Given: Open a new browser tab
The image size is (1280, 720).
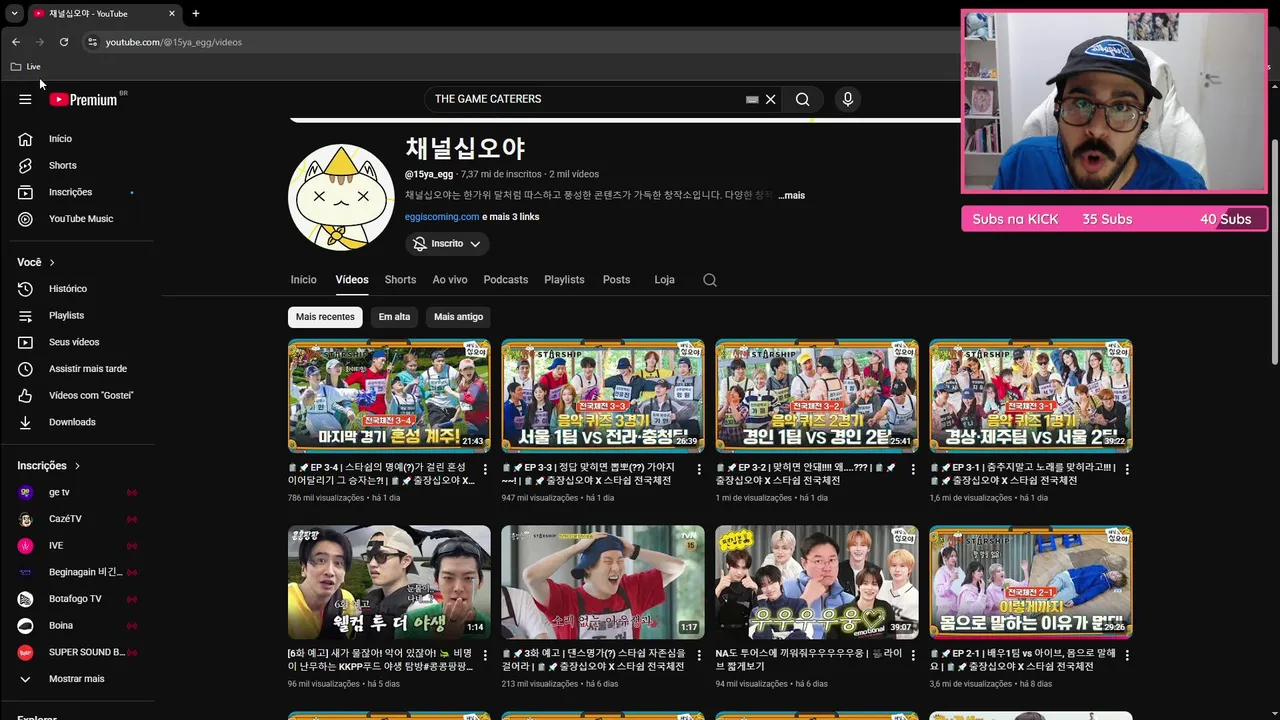Looking at the screenshot, I should 196,14.
